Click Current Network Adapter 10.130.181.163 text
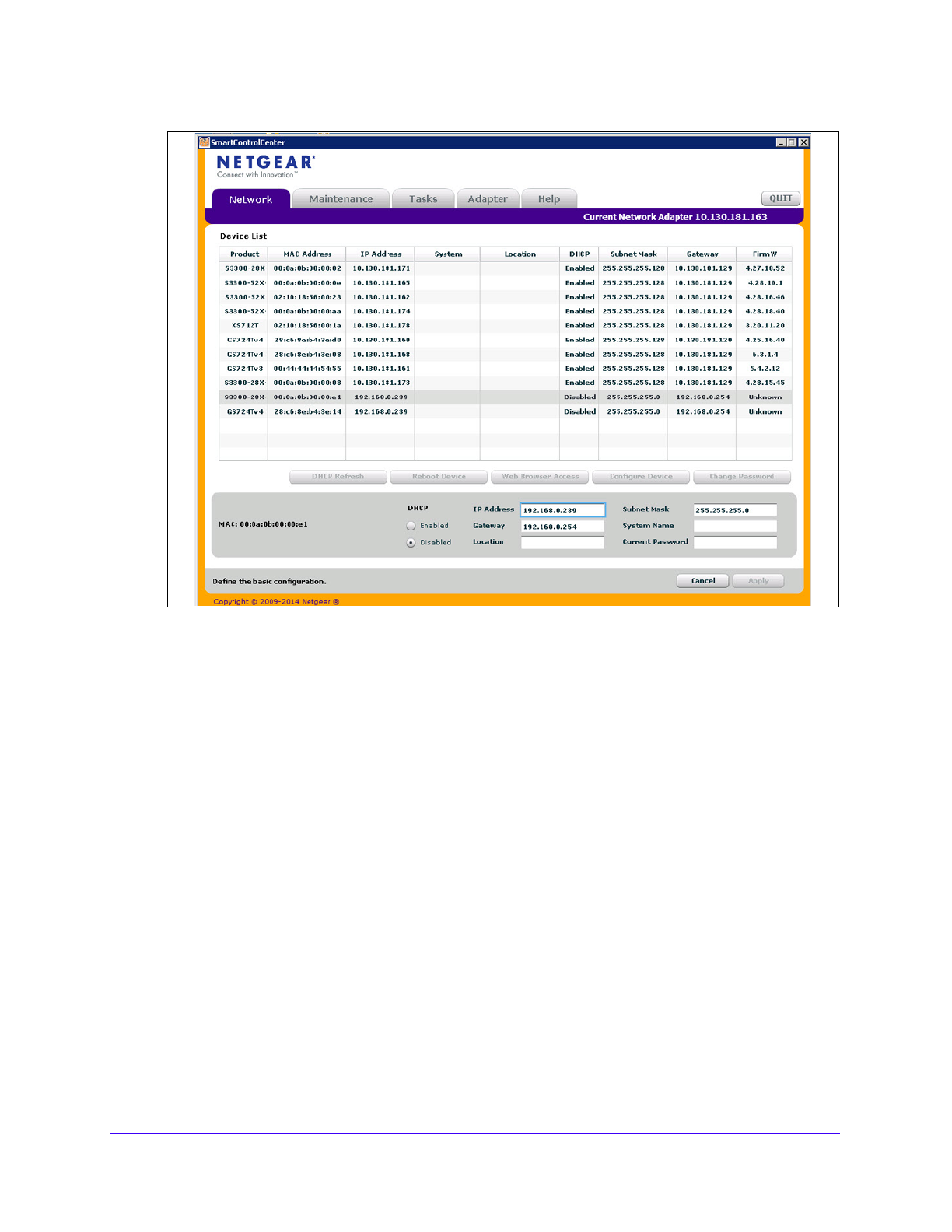 click(x=675, y=217)
